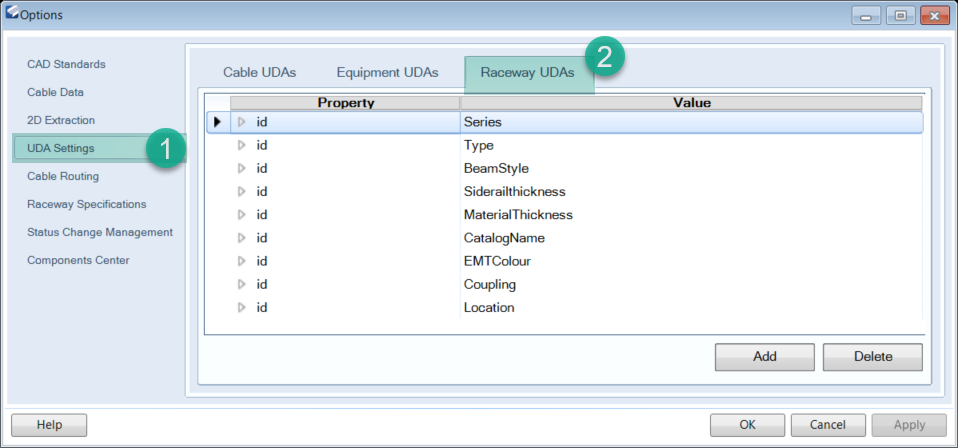Click the EMTColour value cell

690,261
